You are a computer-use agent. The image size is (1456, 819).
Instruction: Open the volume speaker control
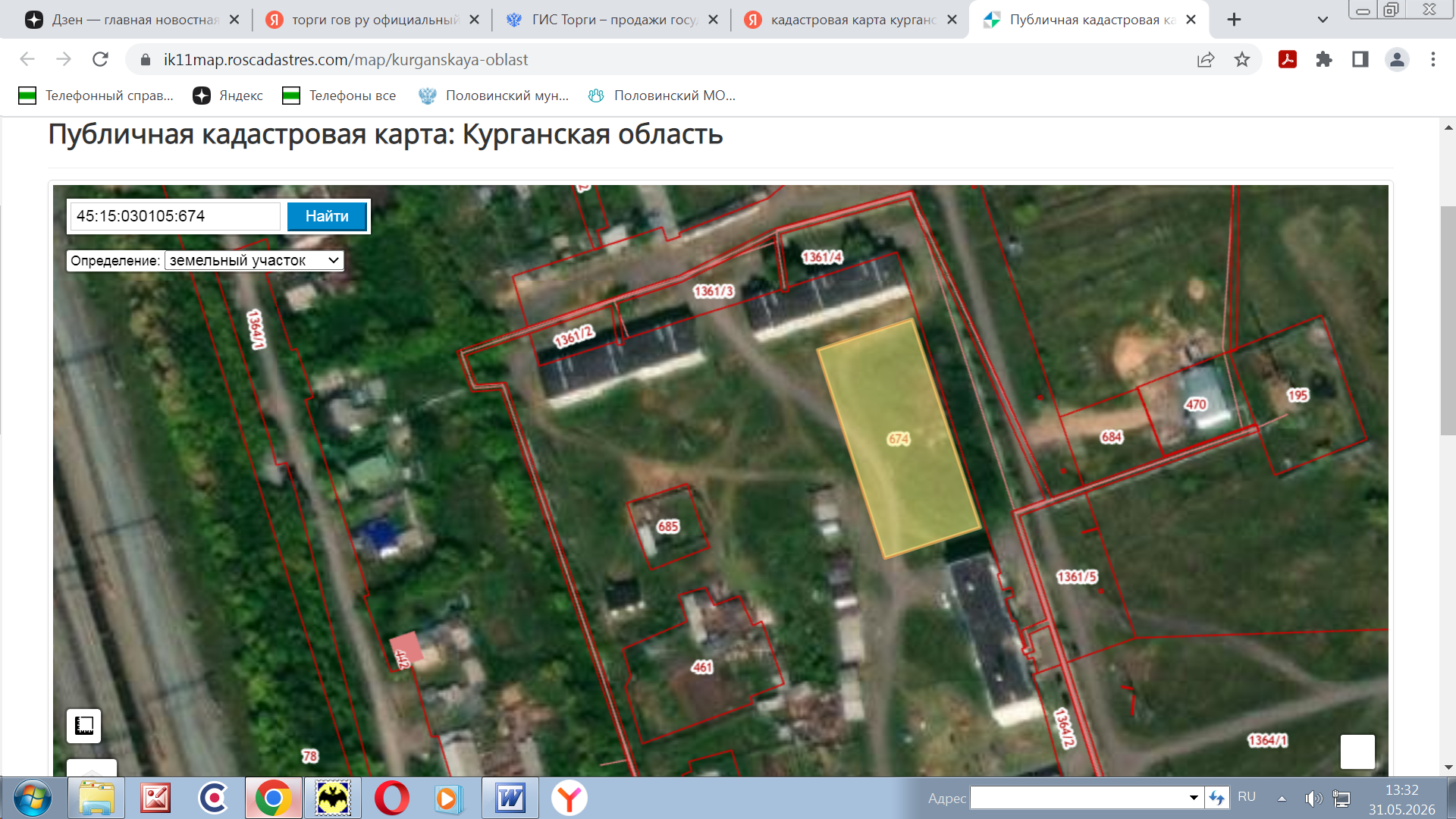pos(1313,799)
